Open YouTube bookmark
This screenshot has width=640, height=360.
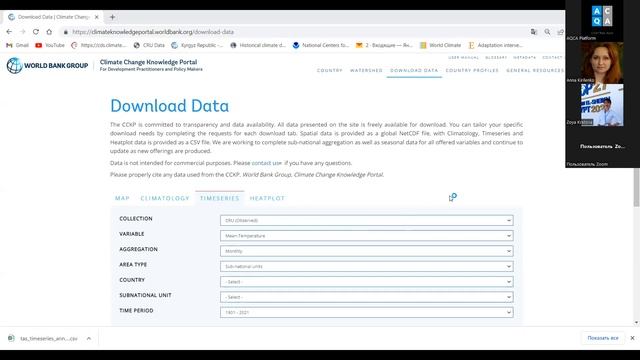click(x=50, y=45)
